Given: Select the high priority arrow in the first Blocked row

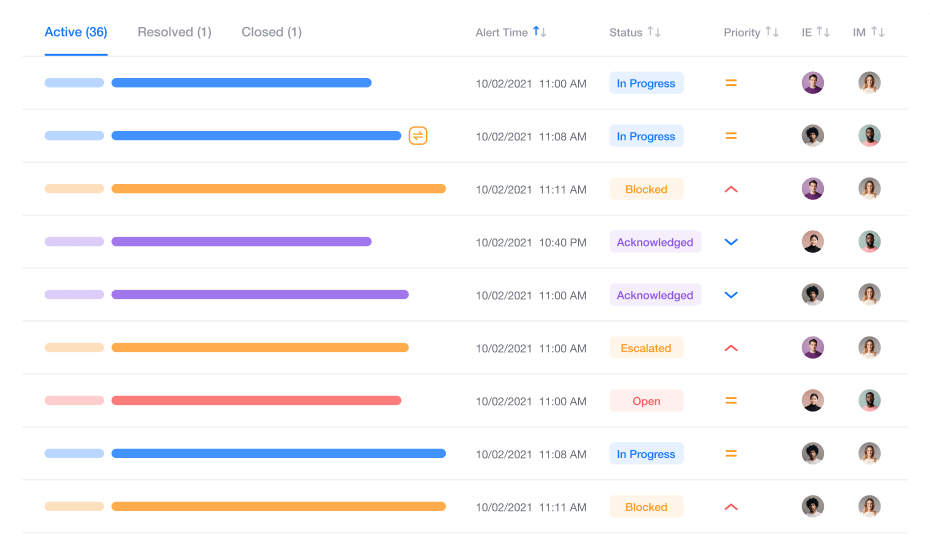Looking at the screenshot, I should (731, 189).
